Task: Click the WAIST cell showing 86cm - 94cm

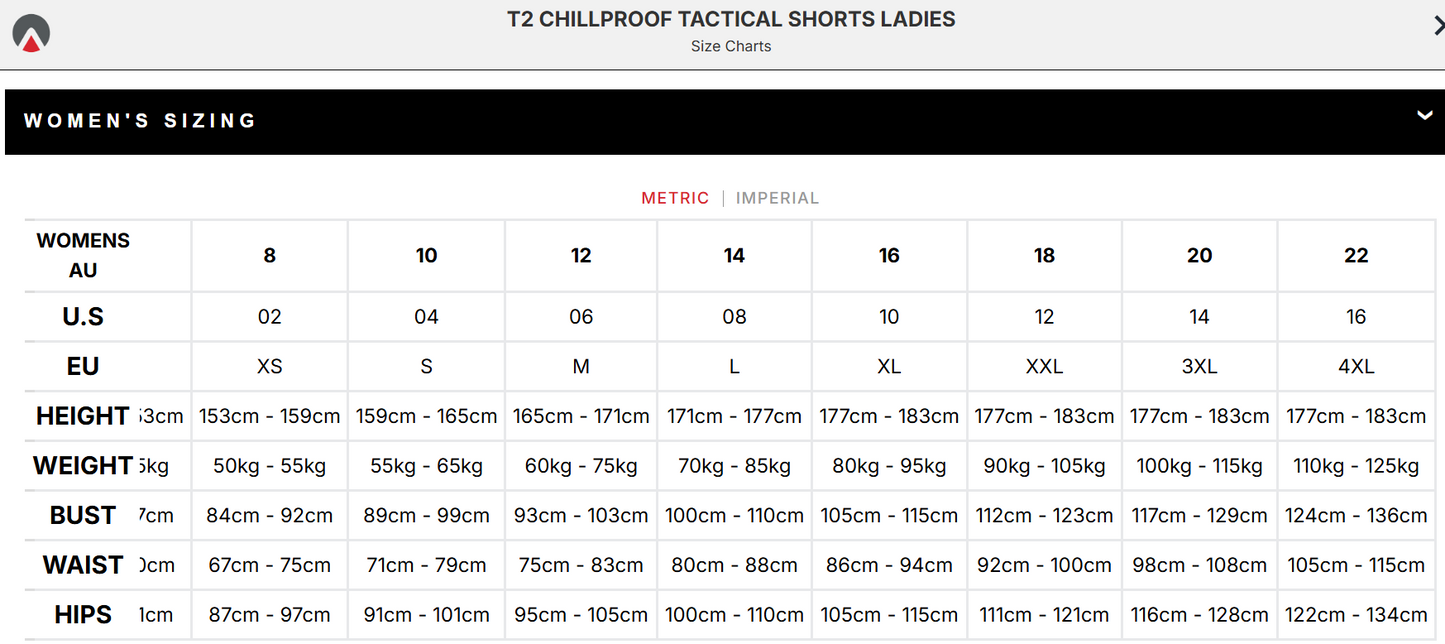Action: 888,565
